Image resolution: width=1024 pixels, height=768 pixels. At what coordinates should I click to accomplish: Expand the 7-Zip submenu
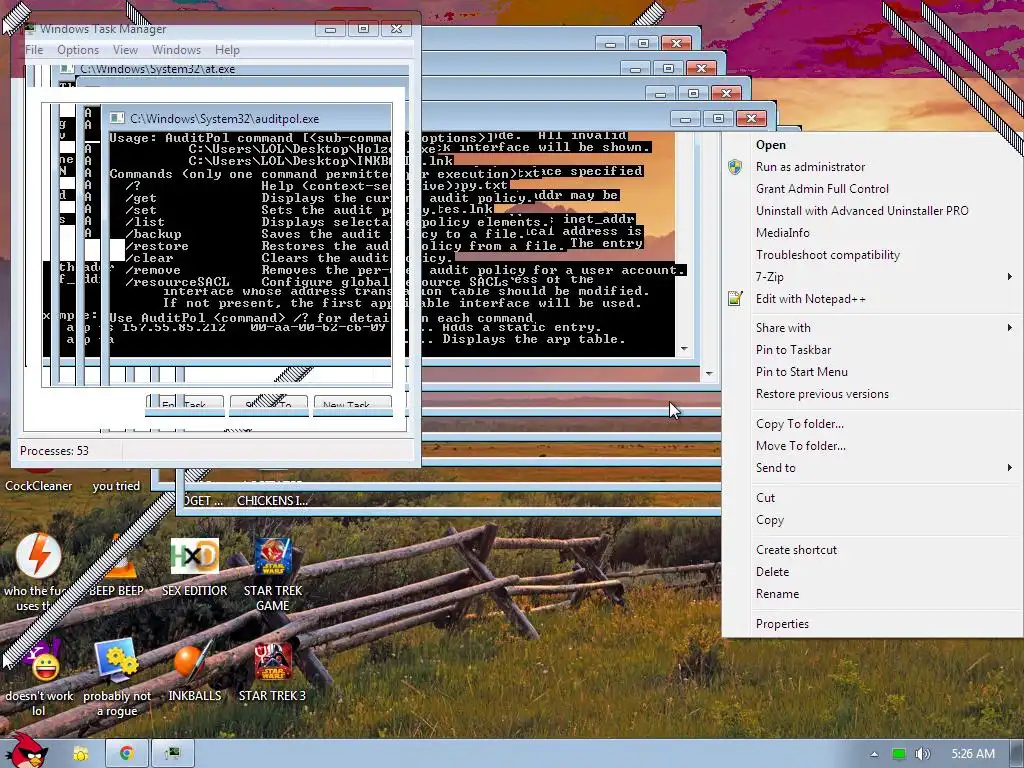pyautogui.click(x=872, y=277)
